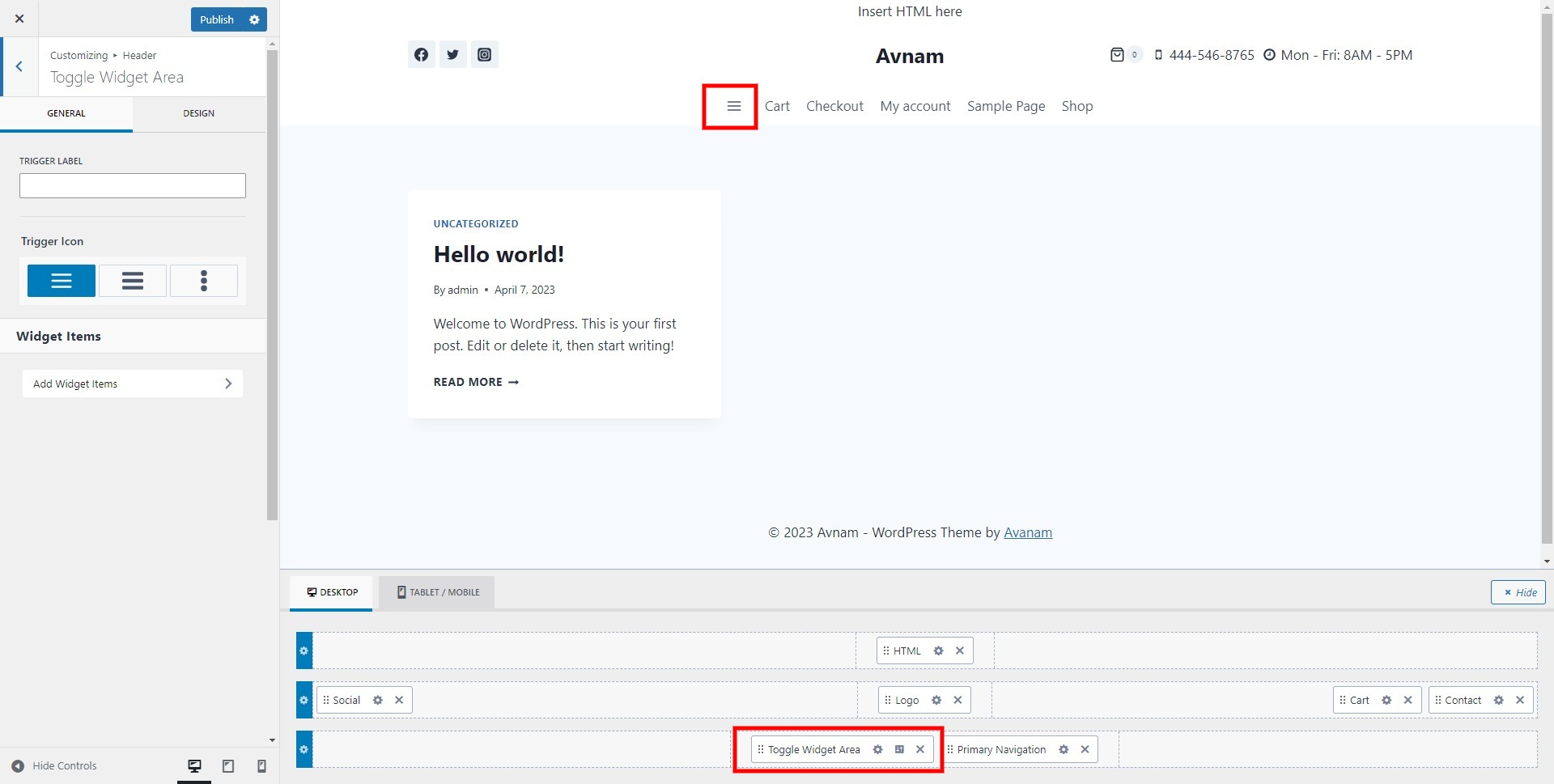
Task: Open the Logo widget settings gear
Action: 936,700
